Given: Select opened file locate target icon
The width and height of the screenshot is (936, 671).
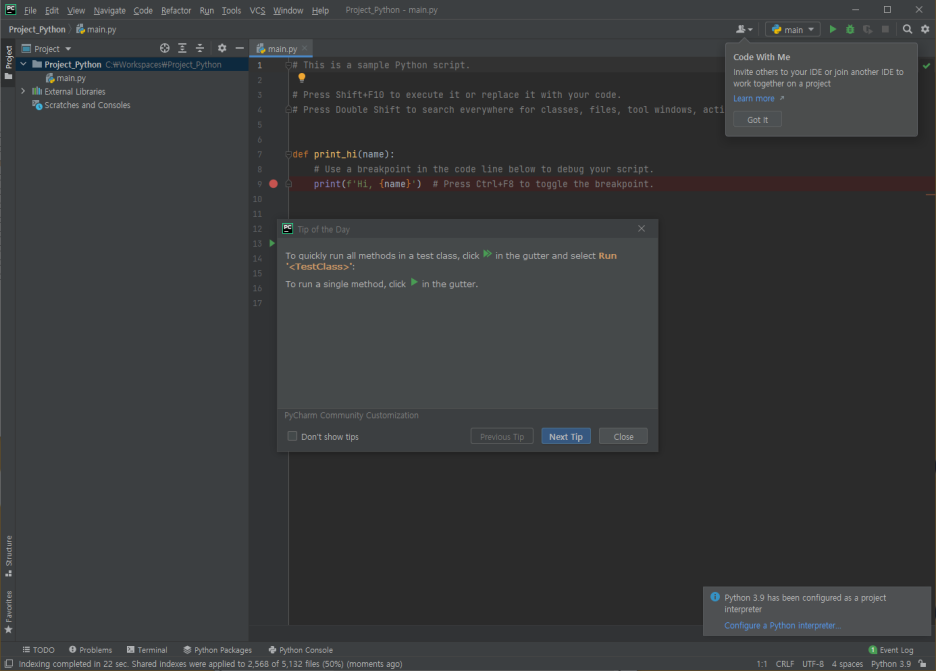Looking at the screenshot, I should point(165,48).
